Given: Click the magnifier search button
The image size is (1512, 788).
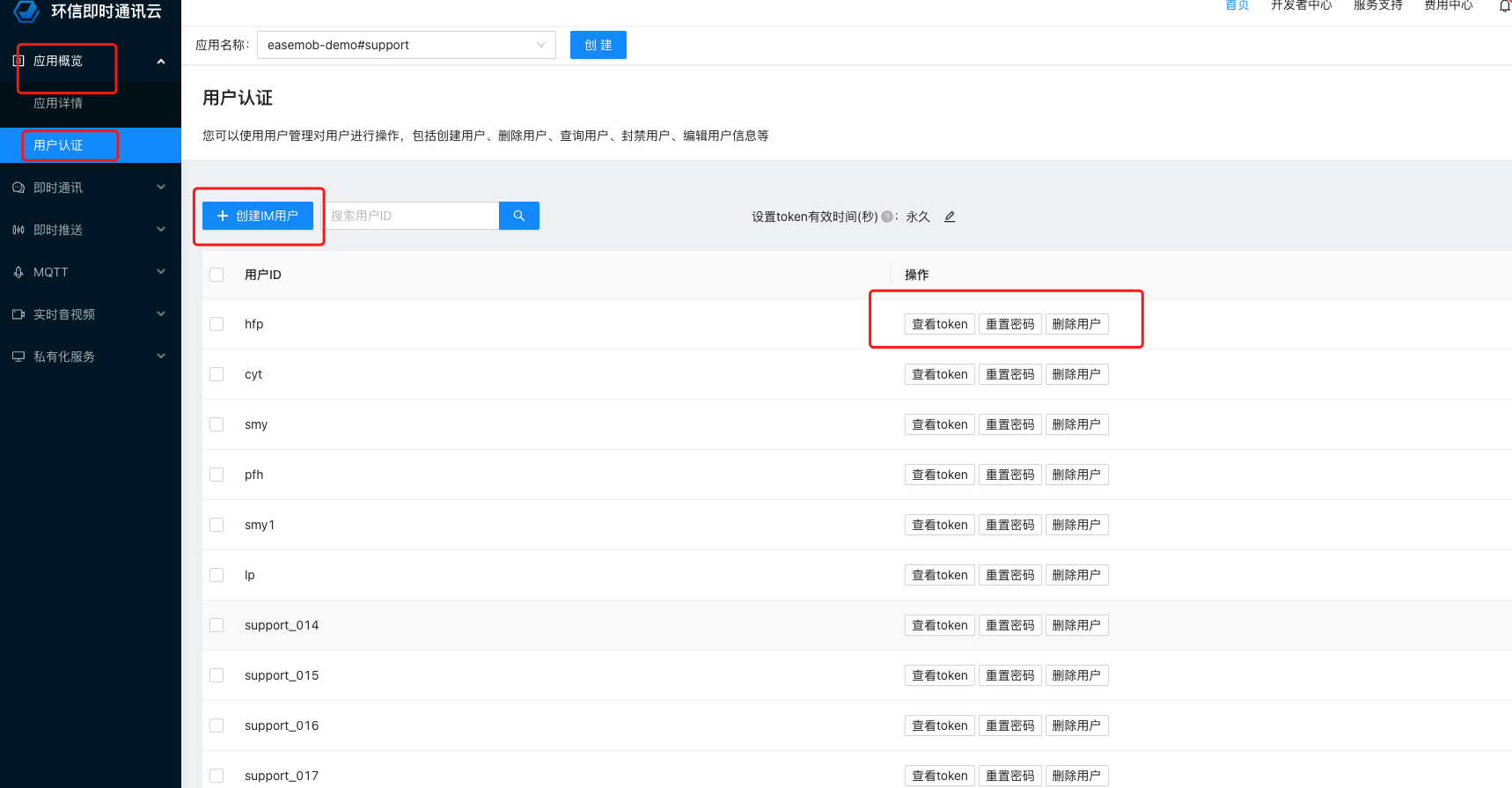Looking at the screenshot, I should tap(519, 216).
